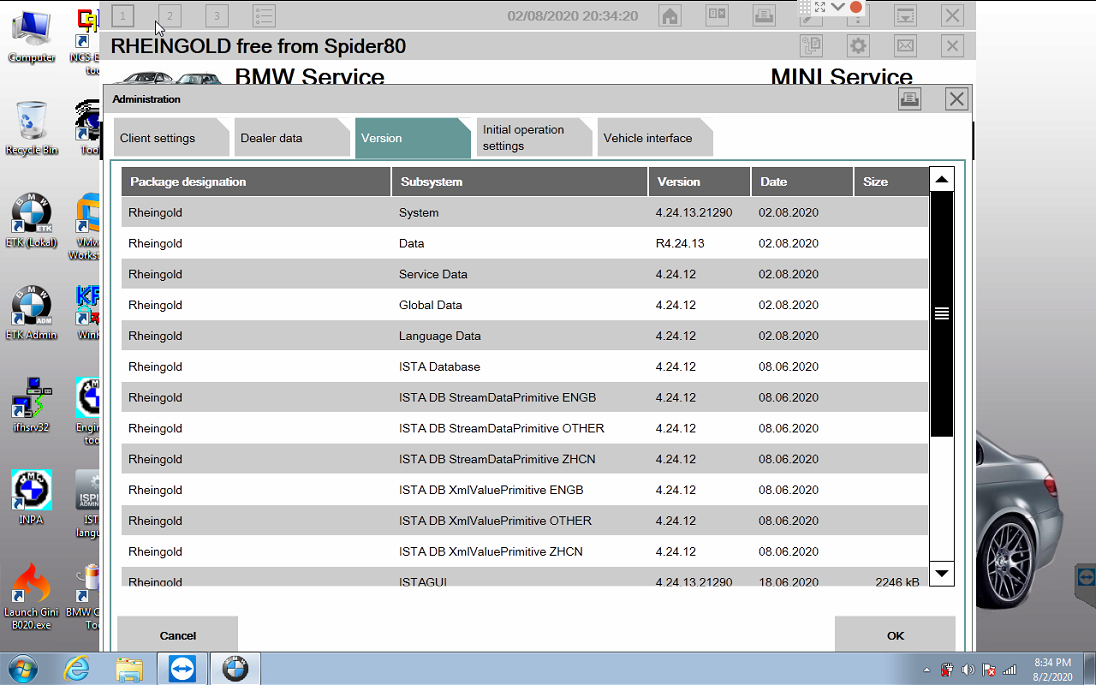Click the fullscreen arrows icon in overlay
The height and width of the screenshot is (685, 1096).
click(820, 7)
